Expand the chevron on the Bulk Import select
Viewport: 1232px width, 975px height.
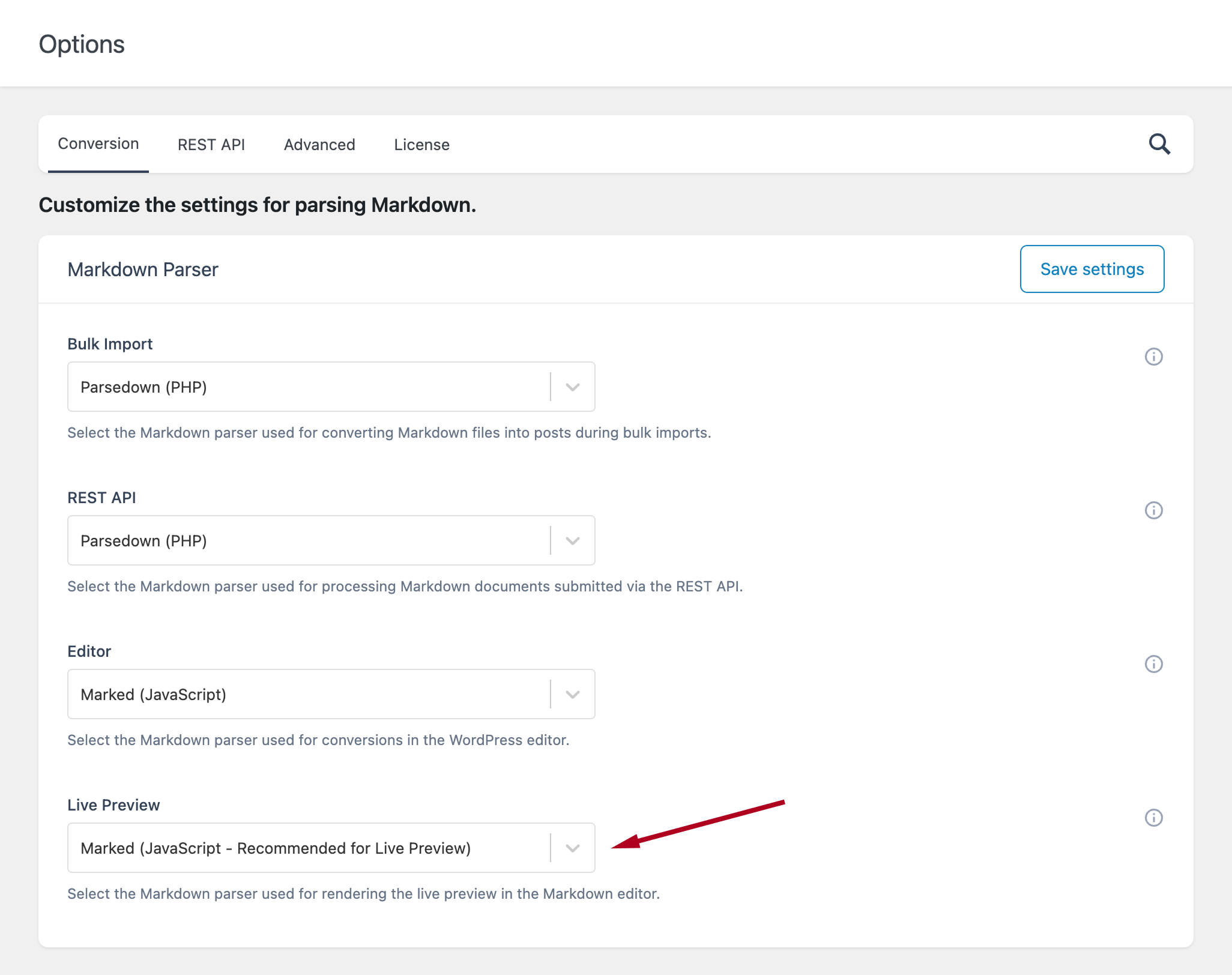coord(572,387)
